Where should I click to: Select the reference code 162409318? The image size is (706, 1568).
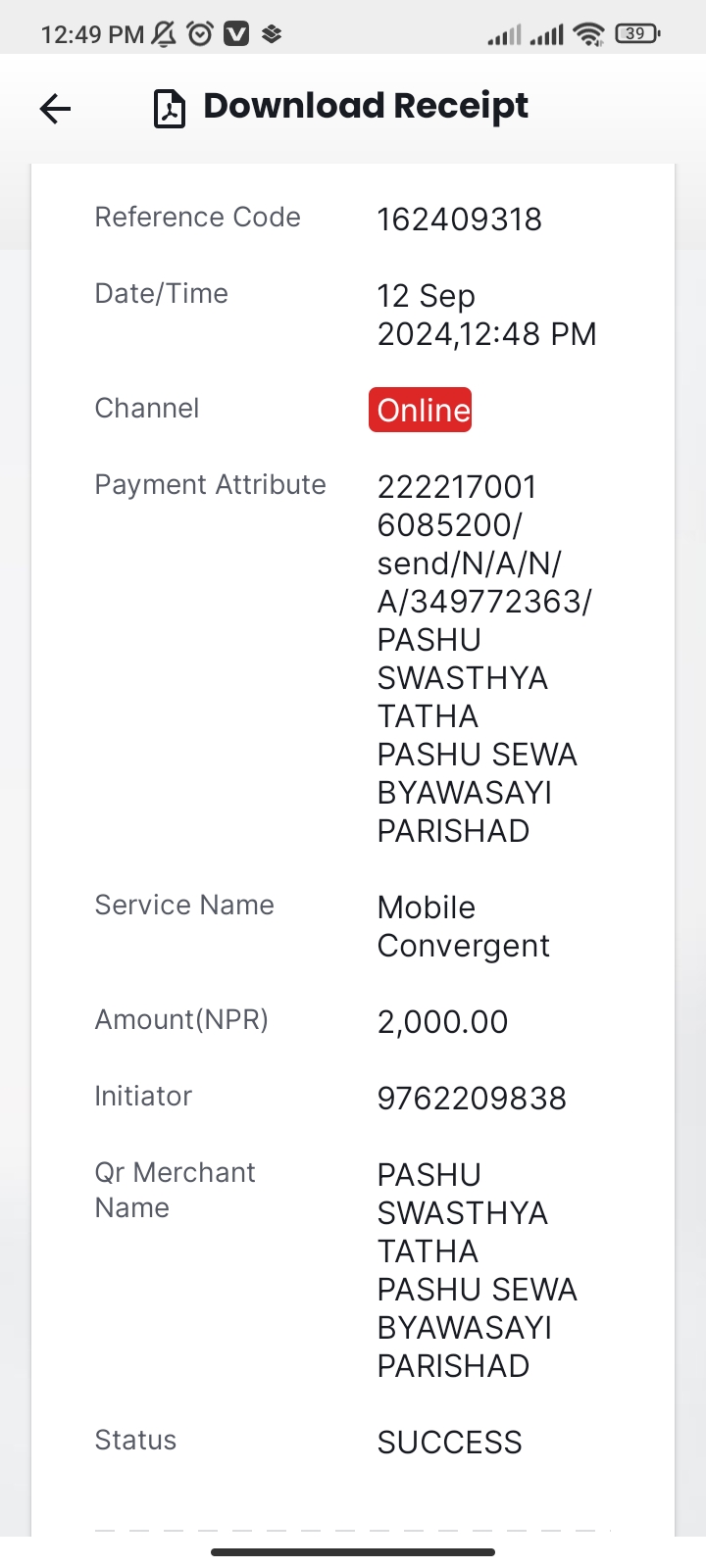pyautogui.click(x=460, y=219)
